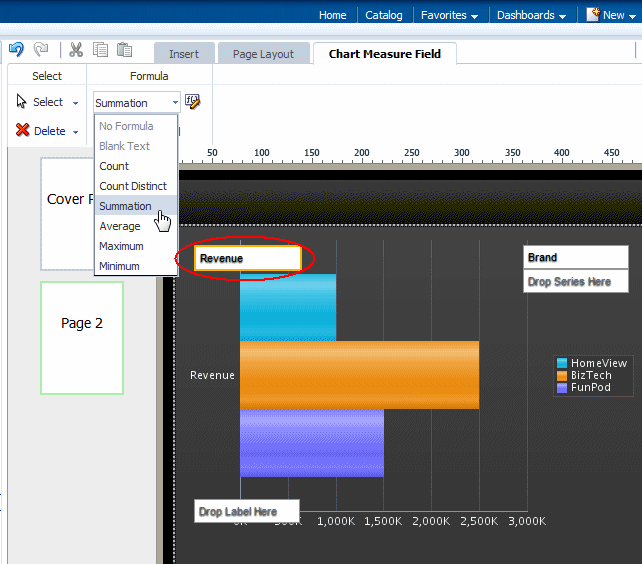Click the Undo icon

(x=16, y=50)
